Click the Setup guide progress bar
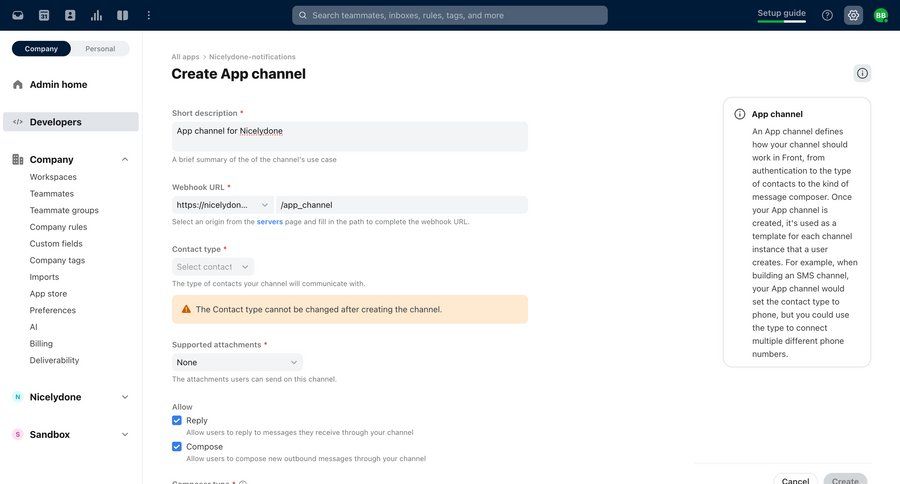The width and height of the screenshot is (900, 484). 781,21
